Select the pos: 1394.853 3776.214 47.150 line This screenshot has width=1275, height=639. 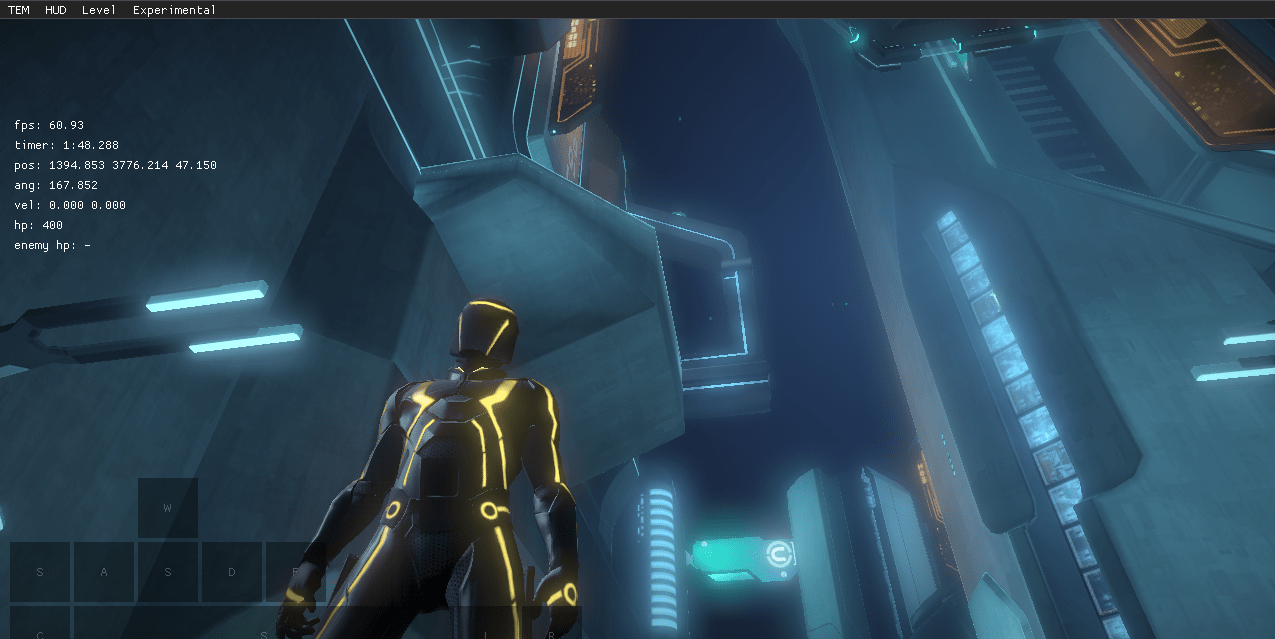[x=115, y=165]
